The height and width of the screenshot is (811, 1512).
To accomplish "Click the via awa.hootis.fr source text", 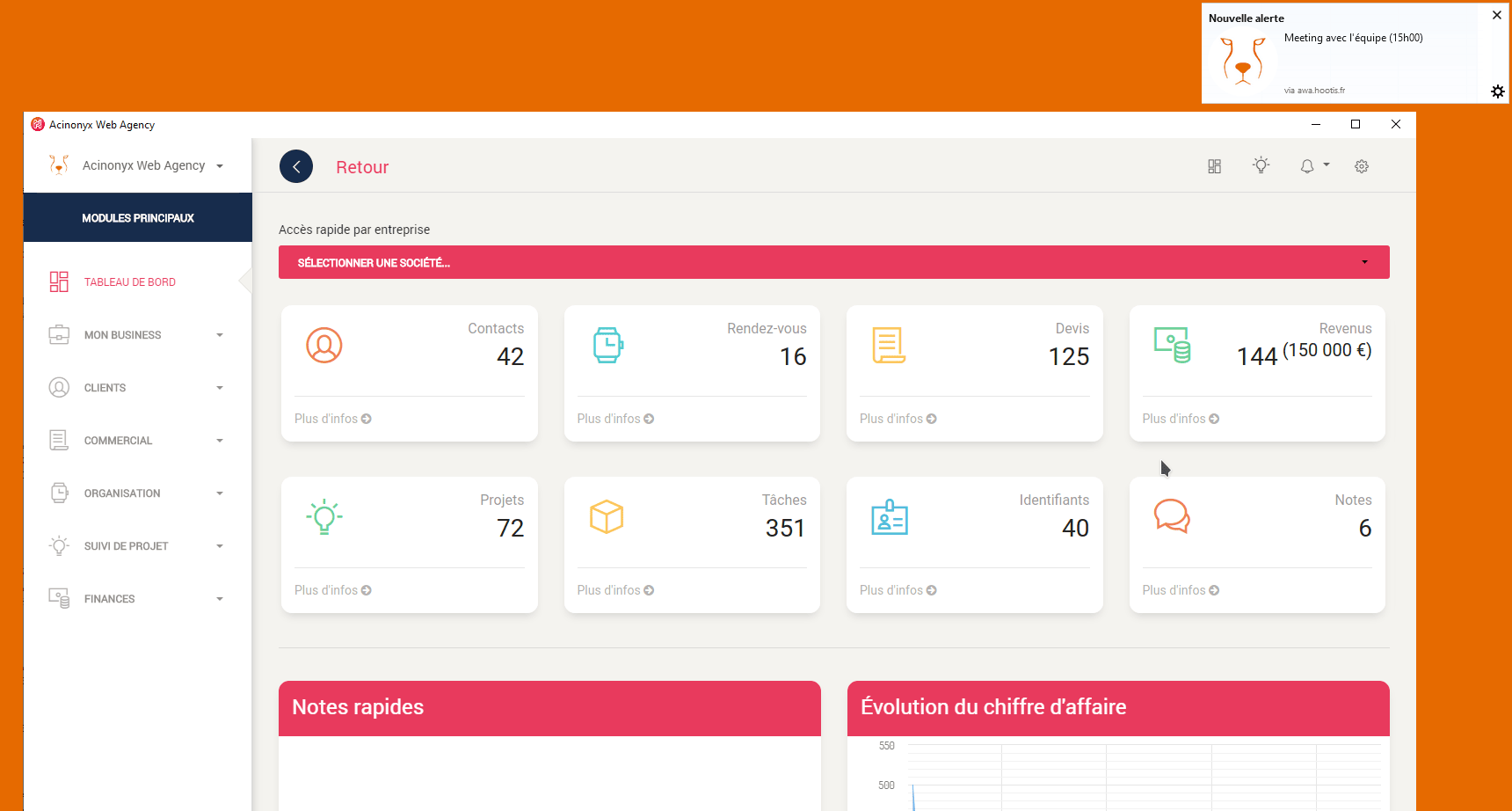I will 1313,90.
